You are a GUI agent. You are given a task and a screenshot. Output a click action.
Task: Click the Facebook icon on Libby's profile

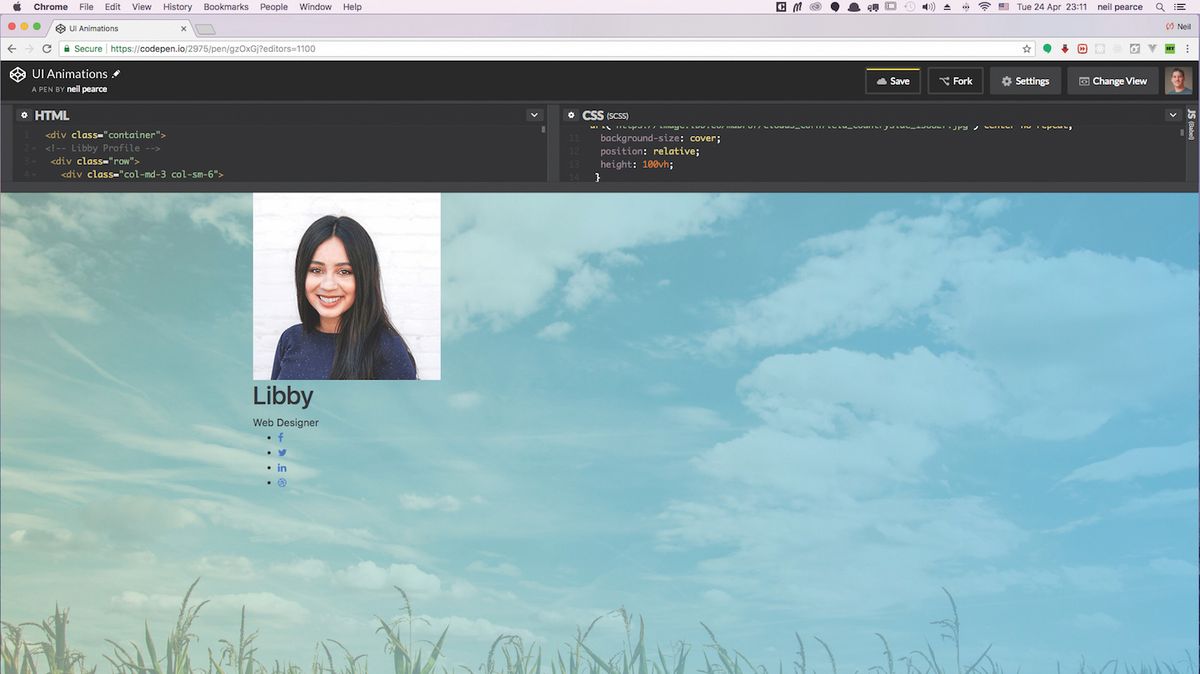tap(280, 437)
